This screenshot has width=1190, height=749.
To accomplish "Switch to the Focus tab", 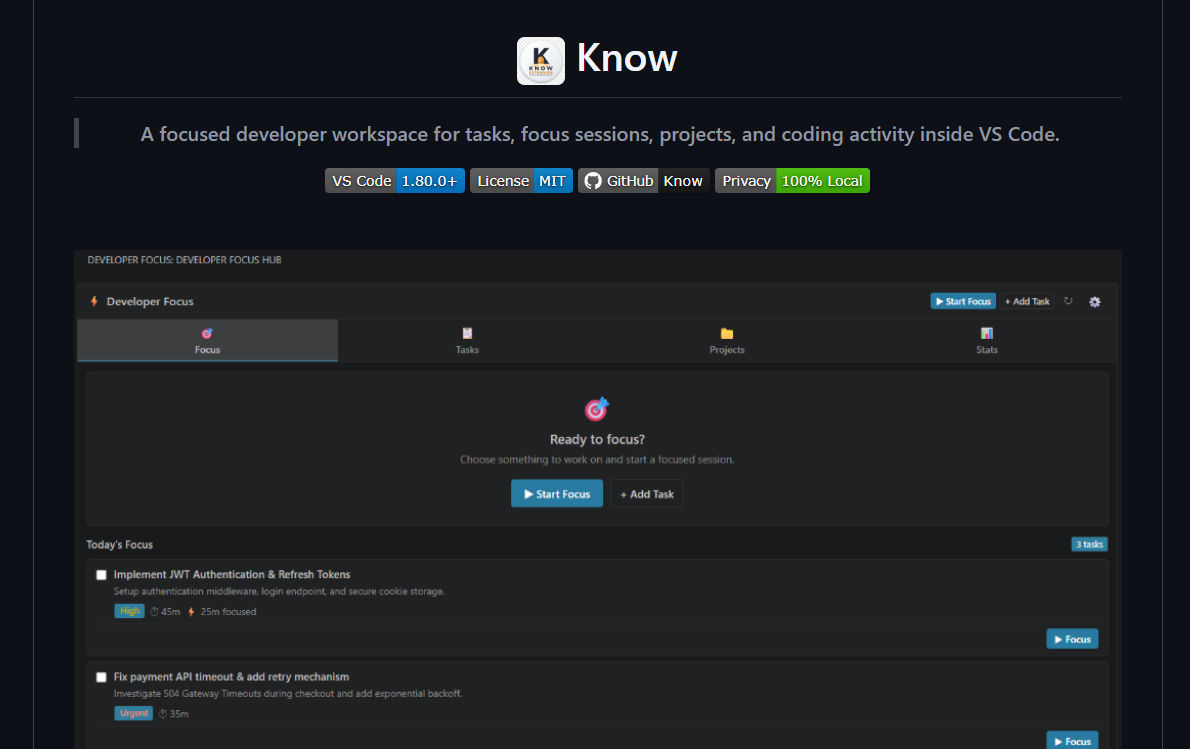I will coord(207,341).
